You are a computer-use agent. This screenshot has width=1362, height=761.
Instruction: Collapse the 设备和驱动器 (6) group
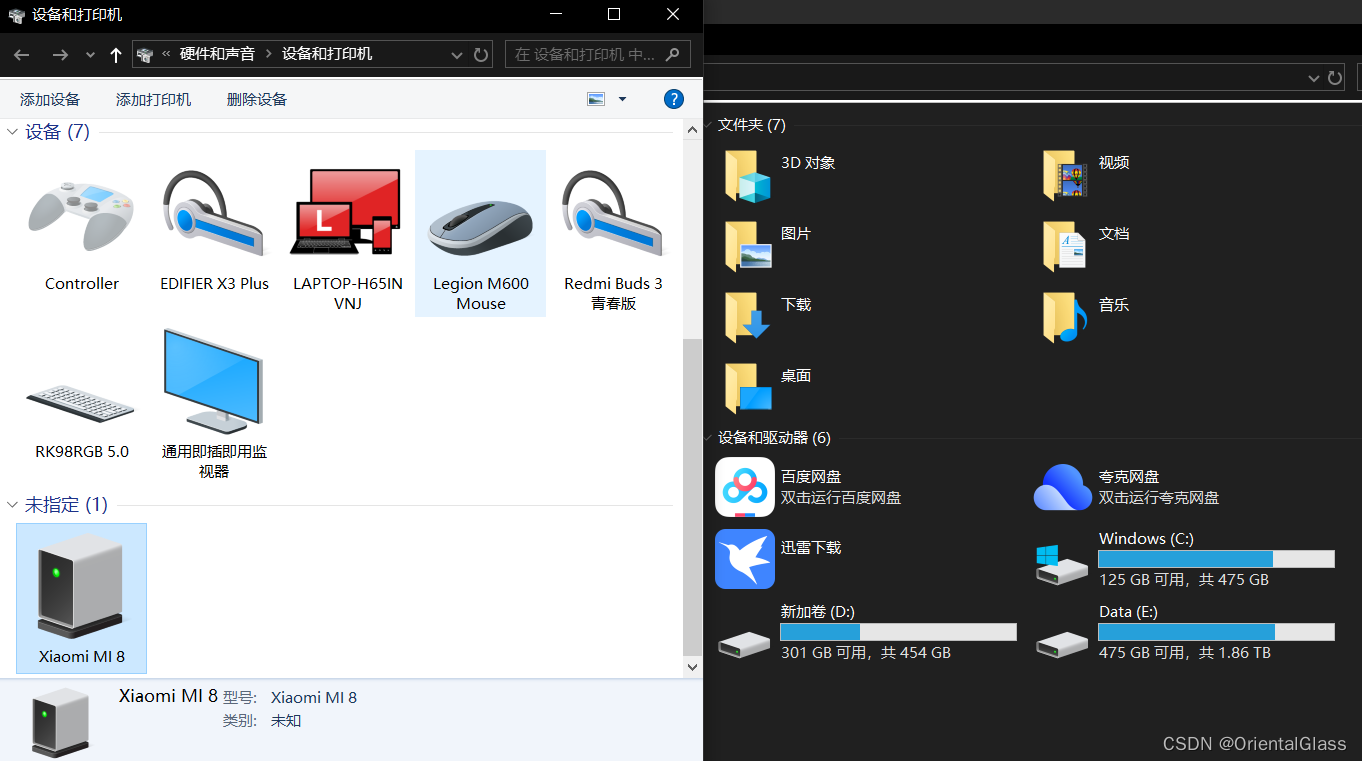click(709, 438)
